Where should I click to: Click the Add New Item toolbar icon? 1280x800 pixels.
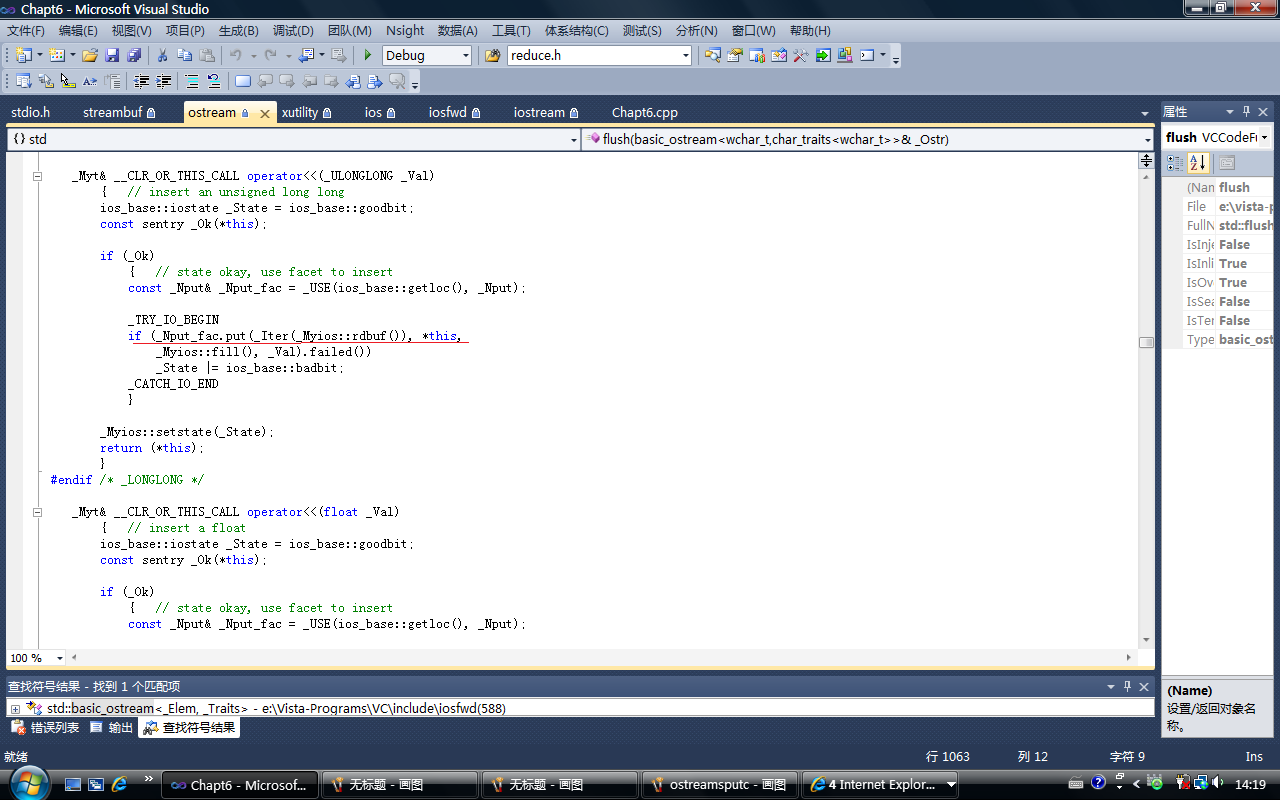point(57,55)
